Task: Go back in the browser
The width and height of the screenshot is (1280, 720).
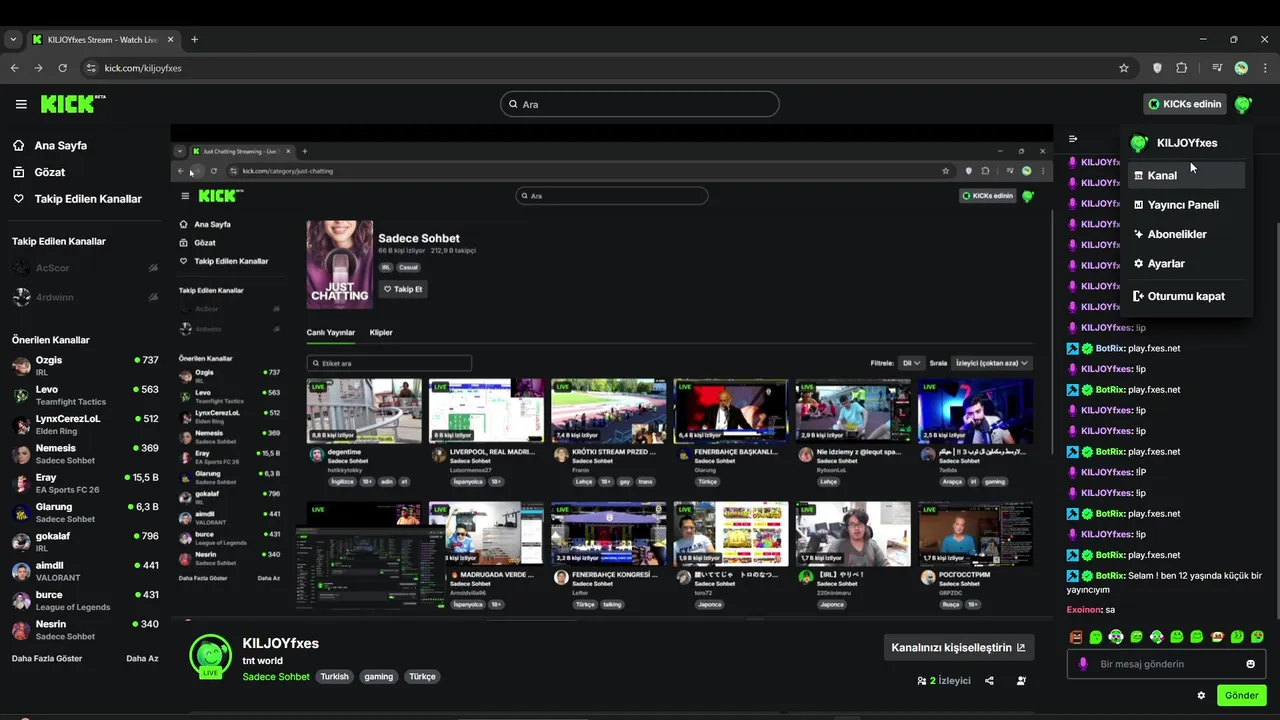Action: coord(14,68)
